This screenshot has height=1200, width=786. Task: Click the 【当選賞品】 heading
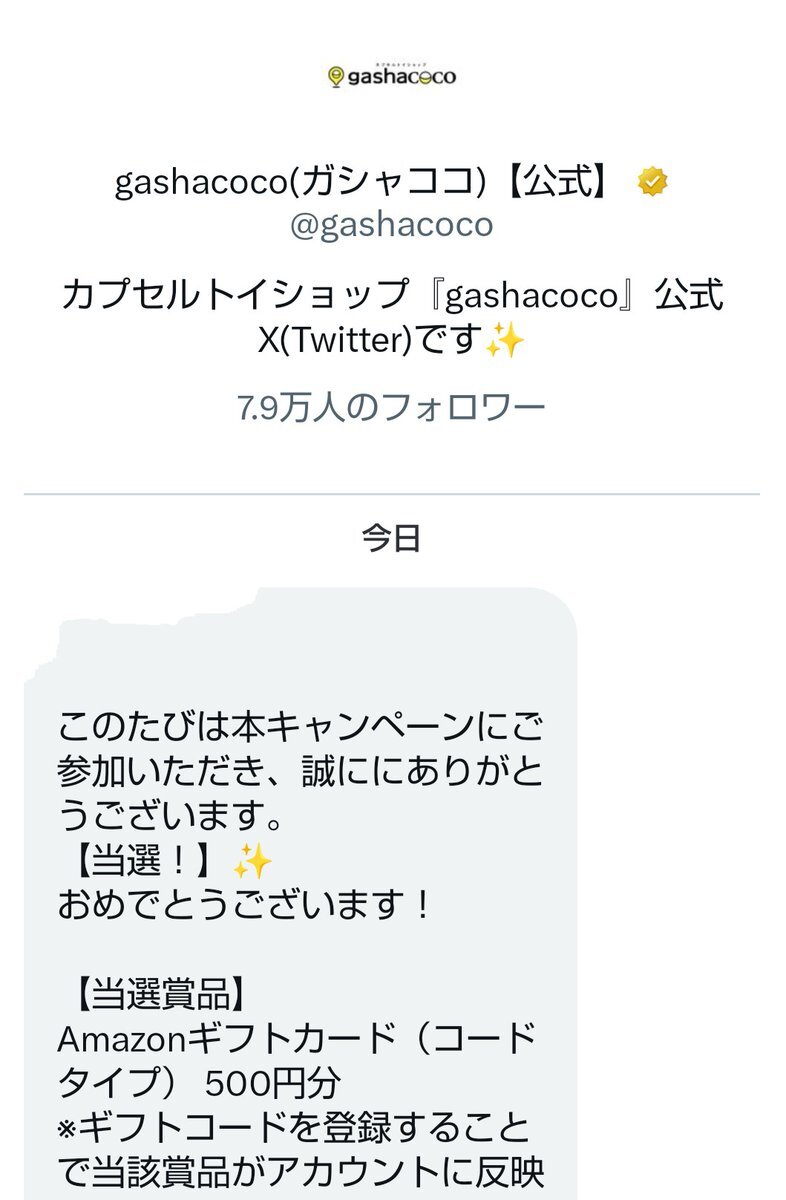point(157,995)
